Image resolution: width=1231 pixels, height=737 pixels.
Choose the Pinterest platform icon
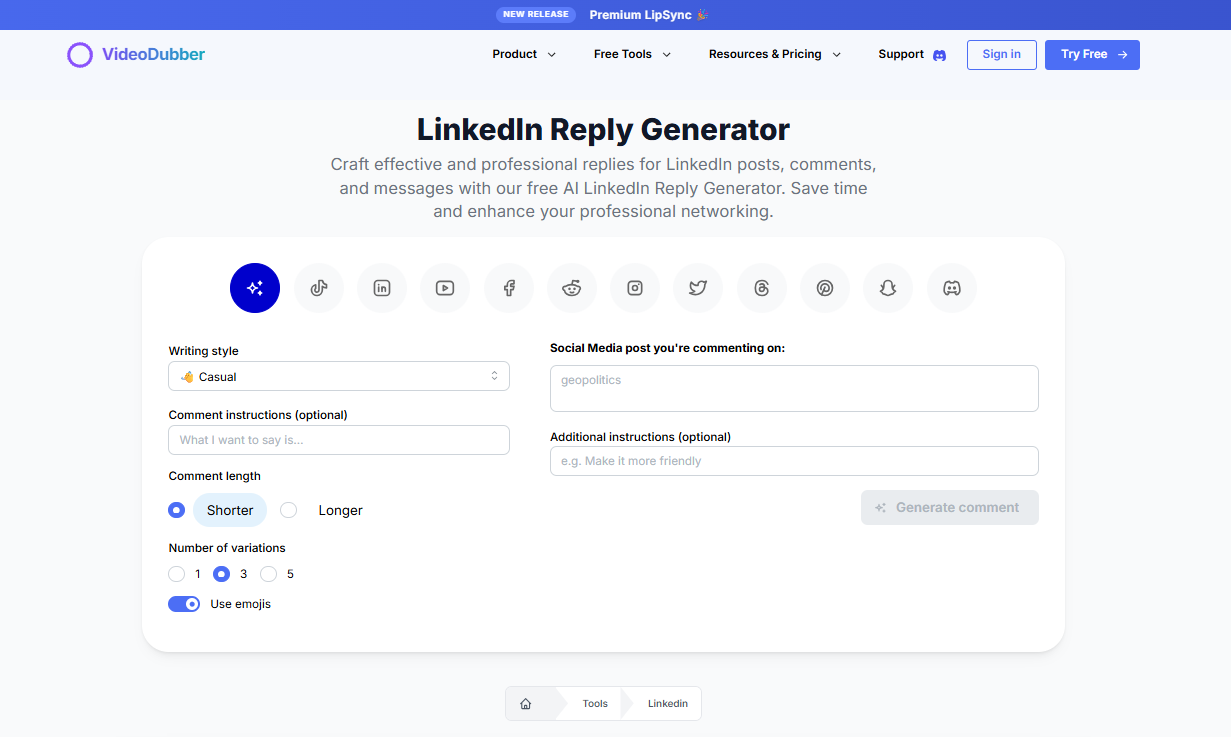[825, 288]
